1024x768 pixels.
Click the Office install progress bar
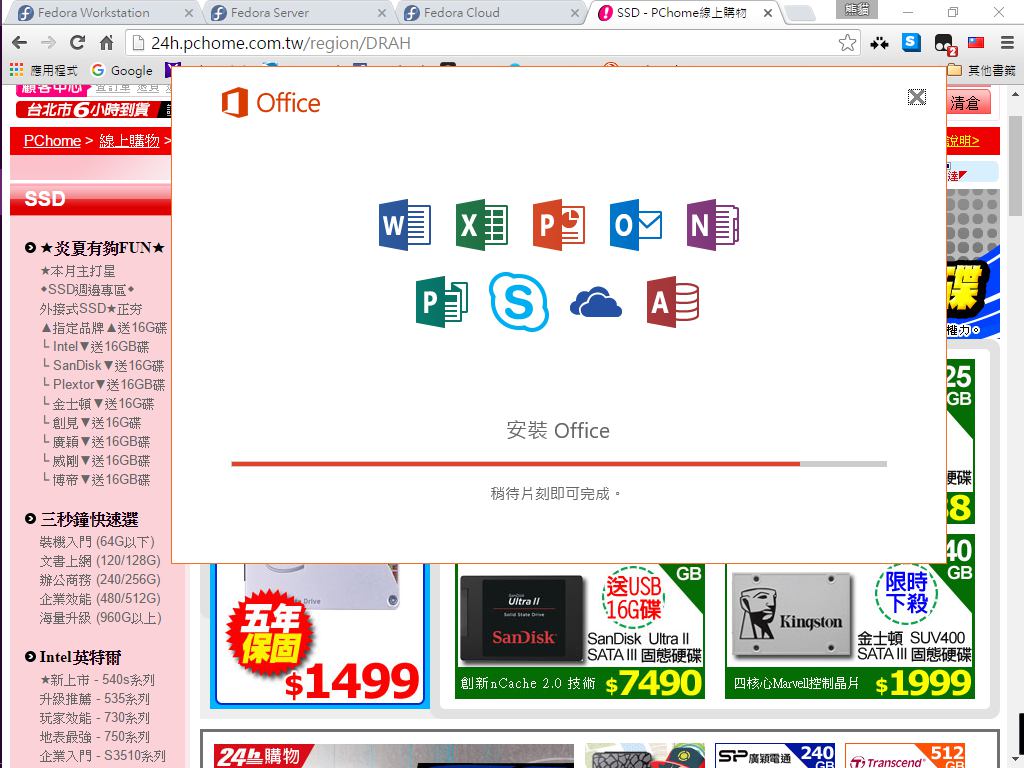click(x=559, y=464)
